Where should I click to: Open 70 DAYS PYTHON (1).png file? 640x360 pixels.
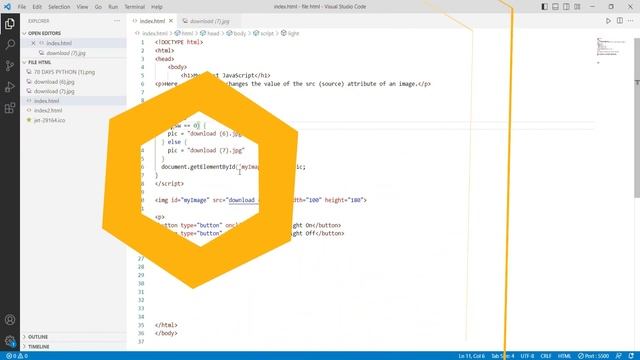64,72
